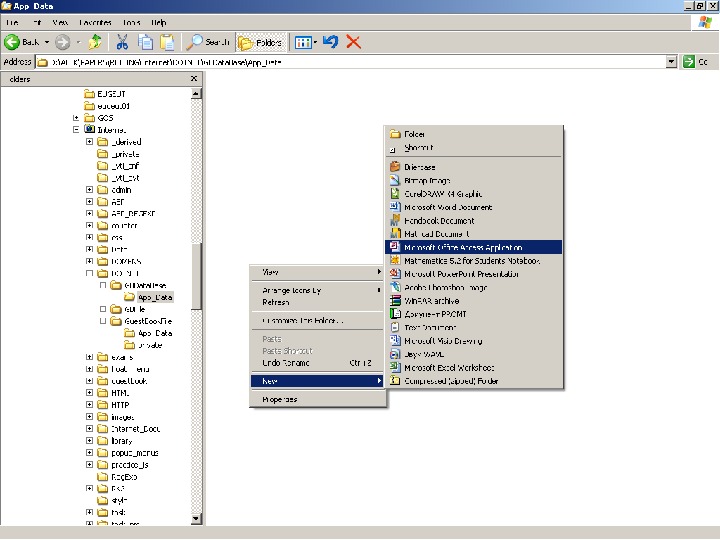Create new Microsoft Excel Worksheet
The image size is (720, 540).
[x=448, y=367]
